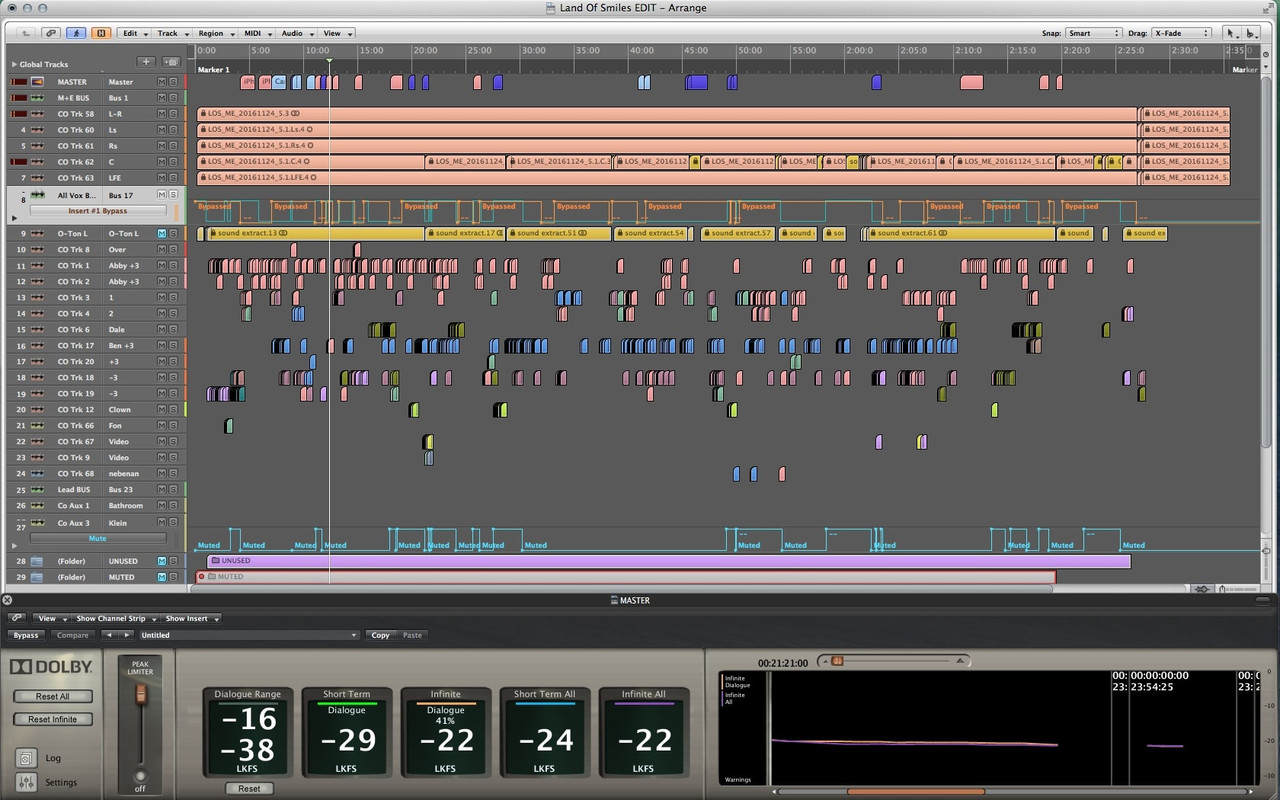Image resolution: width=1280 pixels, height=800 pixels.
Task: Open the Track menu
Action: [x=171, y=33]
